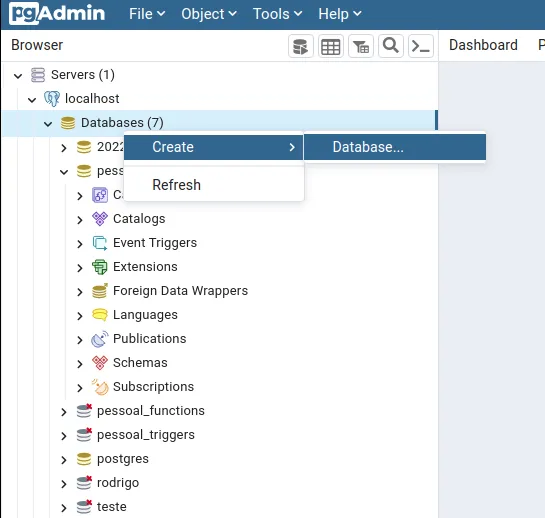The image size is (545, 518).
Task: Expand the postgres database node
Action: tap(64, 460)
